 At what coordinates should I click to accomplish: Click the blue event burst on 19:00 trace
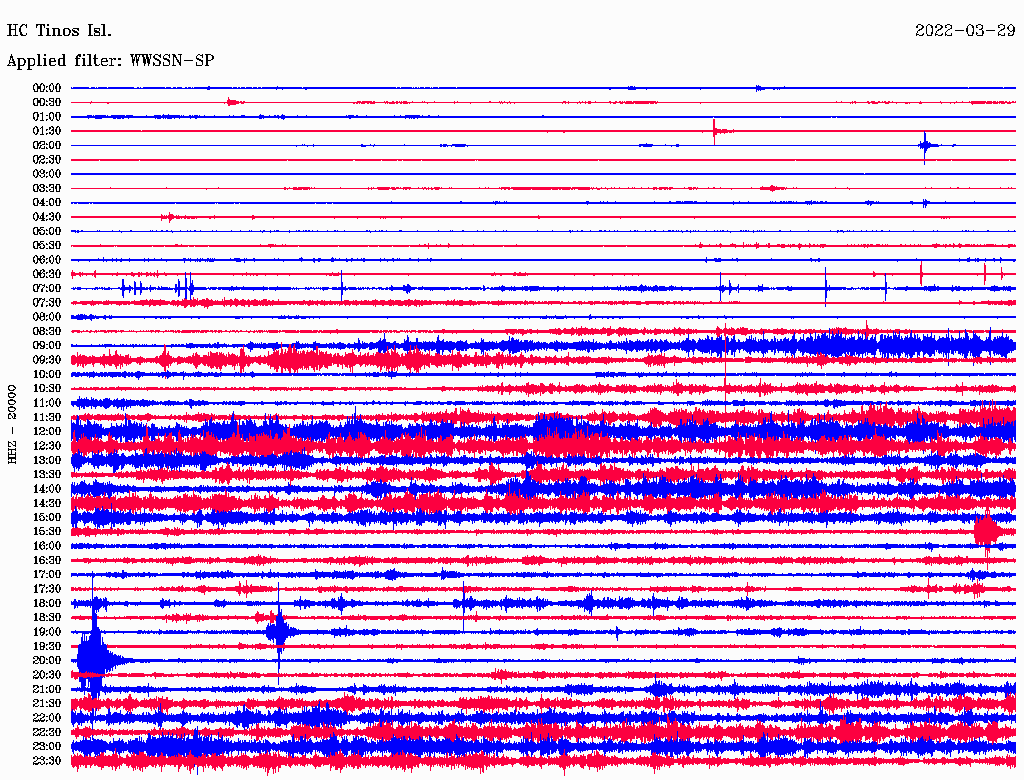pos(280,632)
